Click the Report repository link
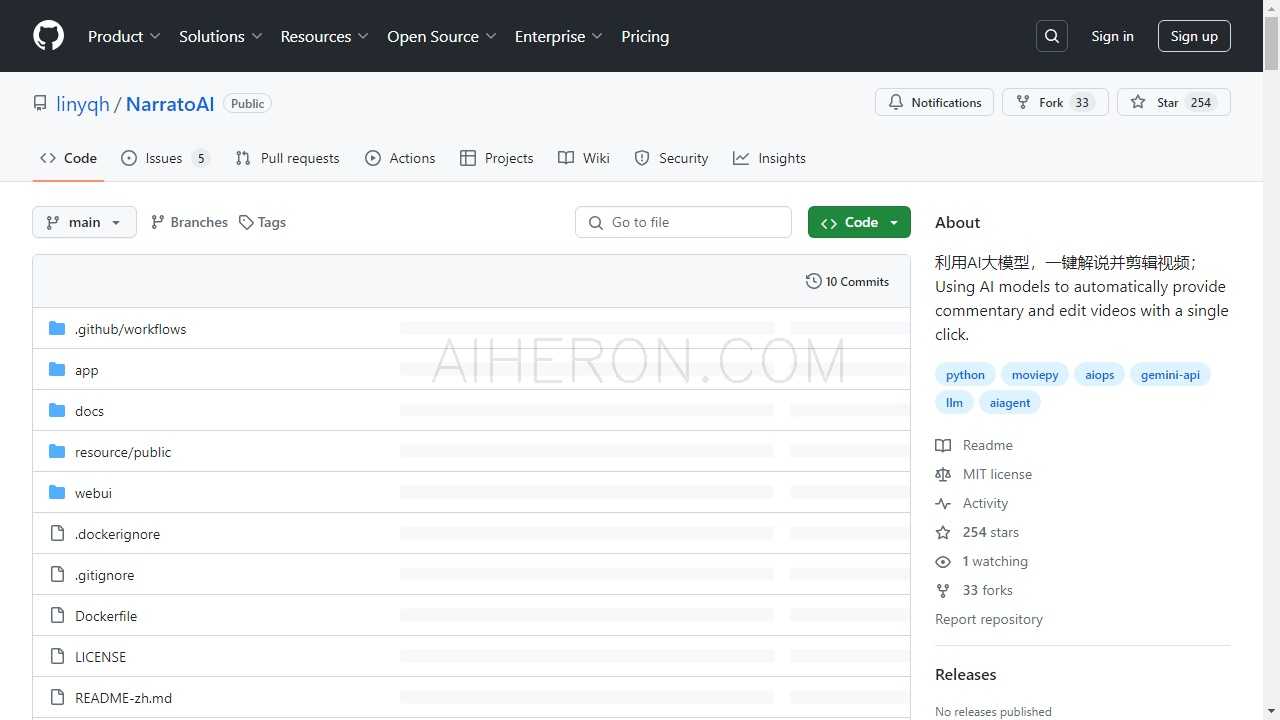This screenshot has height=720, width=1280. (988, 619)
